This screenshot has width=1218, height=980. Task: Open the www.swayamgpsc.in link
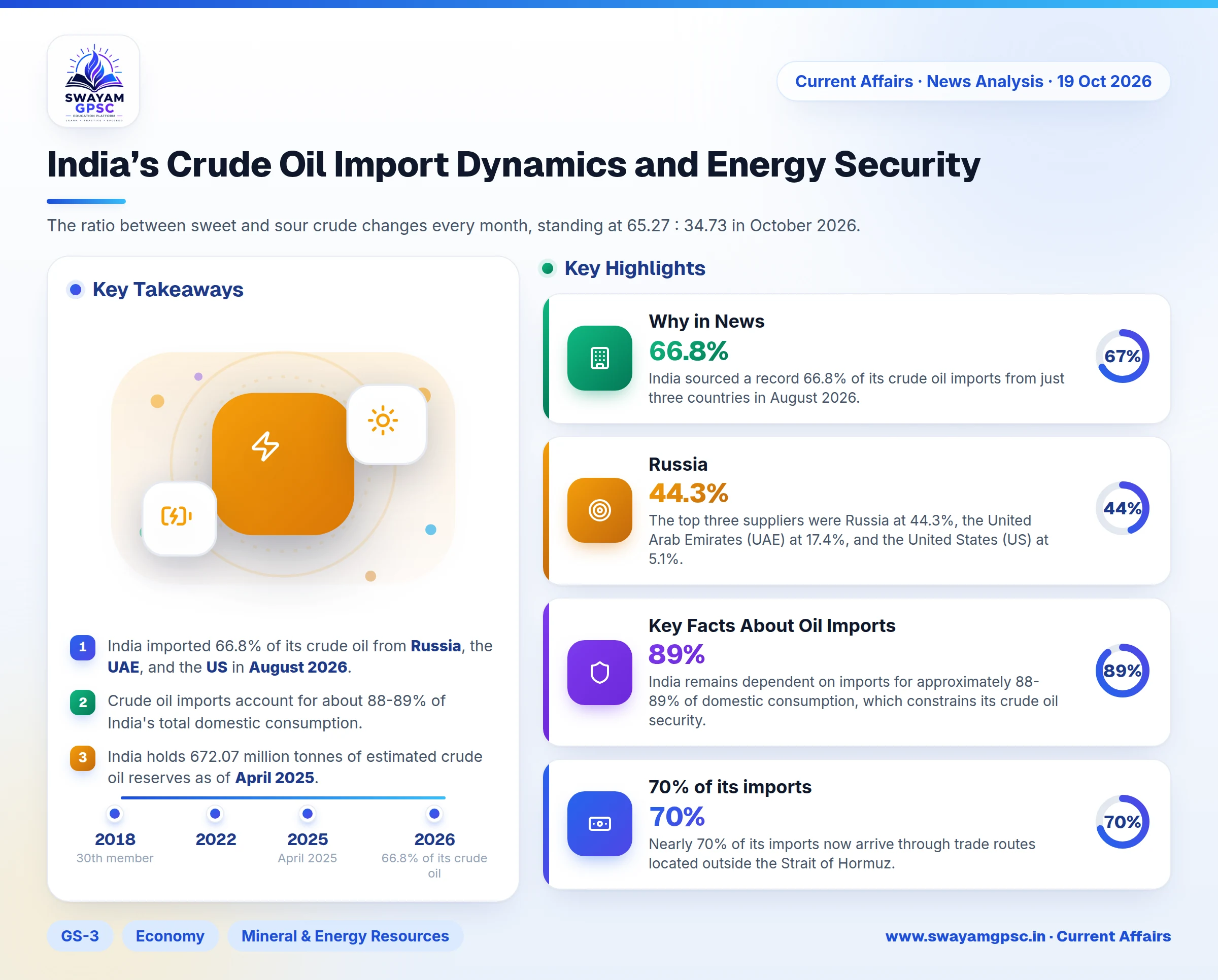click(x=1028, y=936)
